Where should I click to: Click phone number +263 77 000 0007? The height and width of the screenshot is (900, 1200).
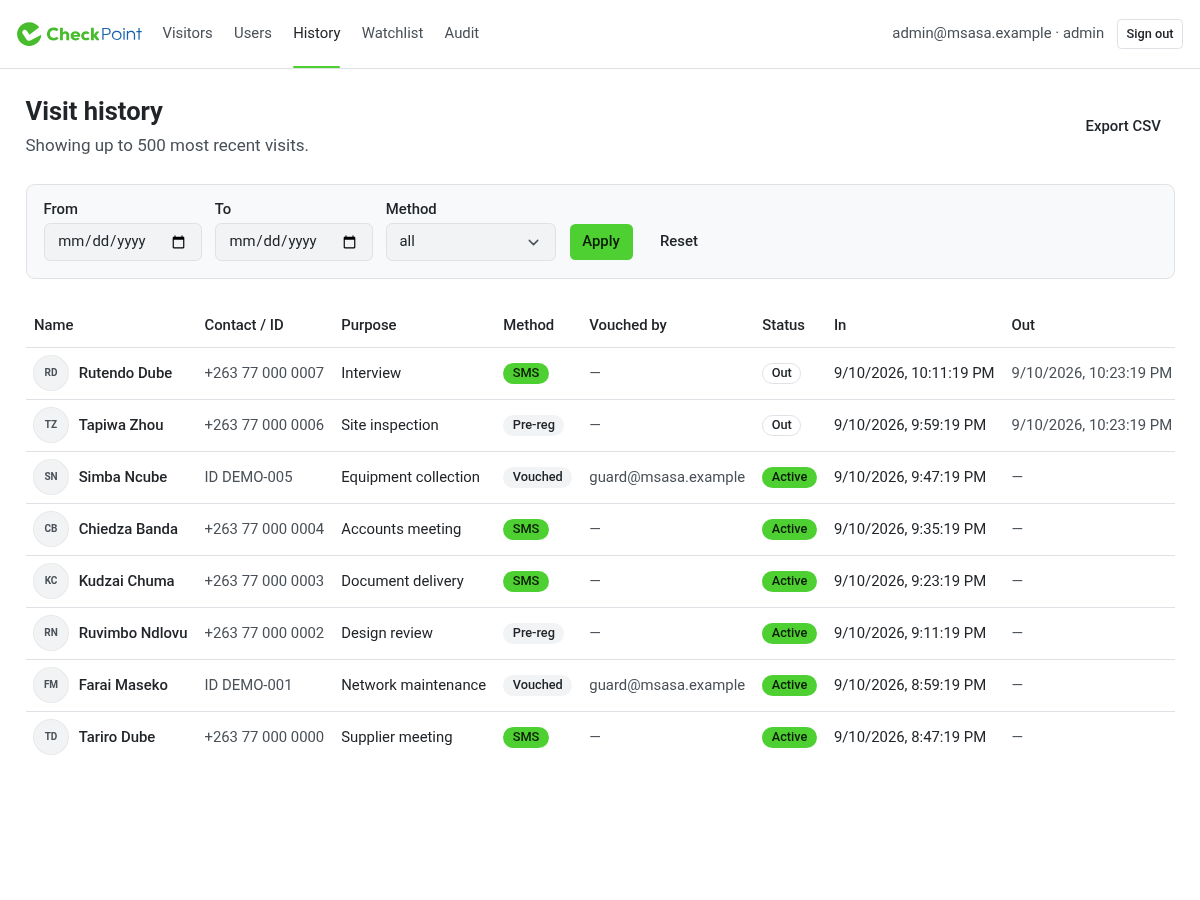tap(264, 373)
